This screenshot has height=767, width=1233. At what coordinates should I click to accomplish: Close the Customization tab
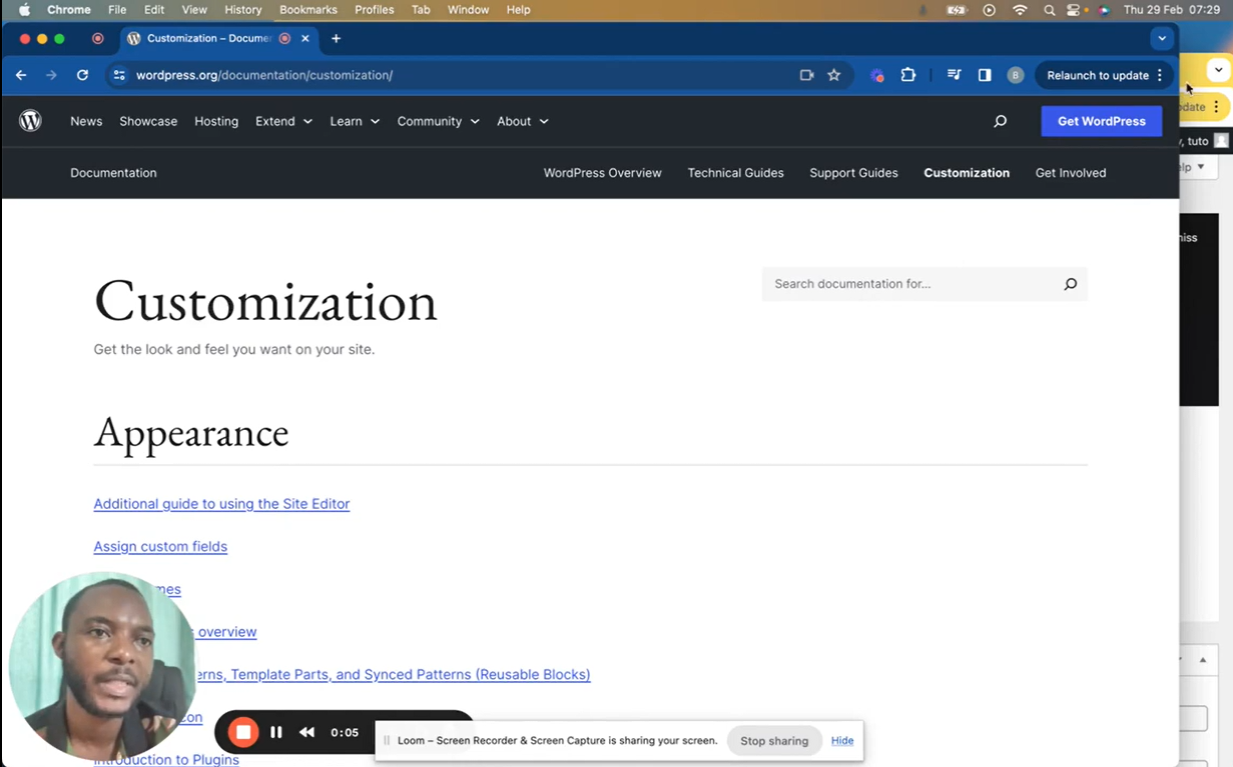305,38
